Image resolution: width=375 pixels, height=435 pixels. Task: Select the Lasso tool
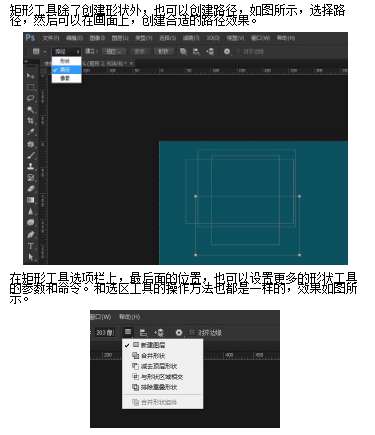pos(31,98)
